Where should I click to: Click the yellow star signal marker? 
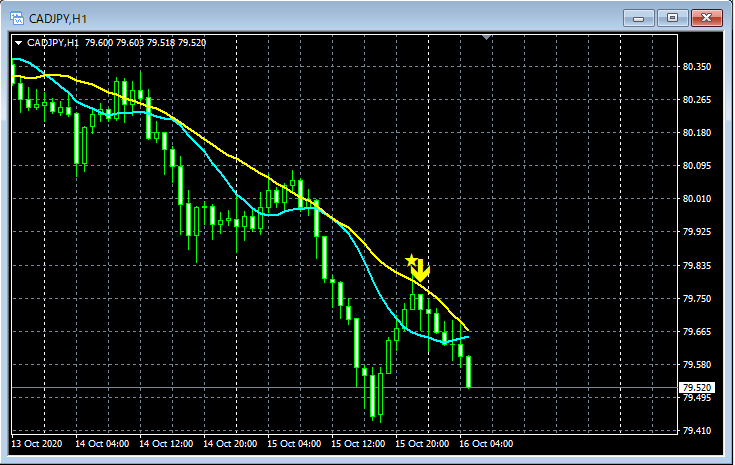tap(411, 260)
